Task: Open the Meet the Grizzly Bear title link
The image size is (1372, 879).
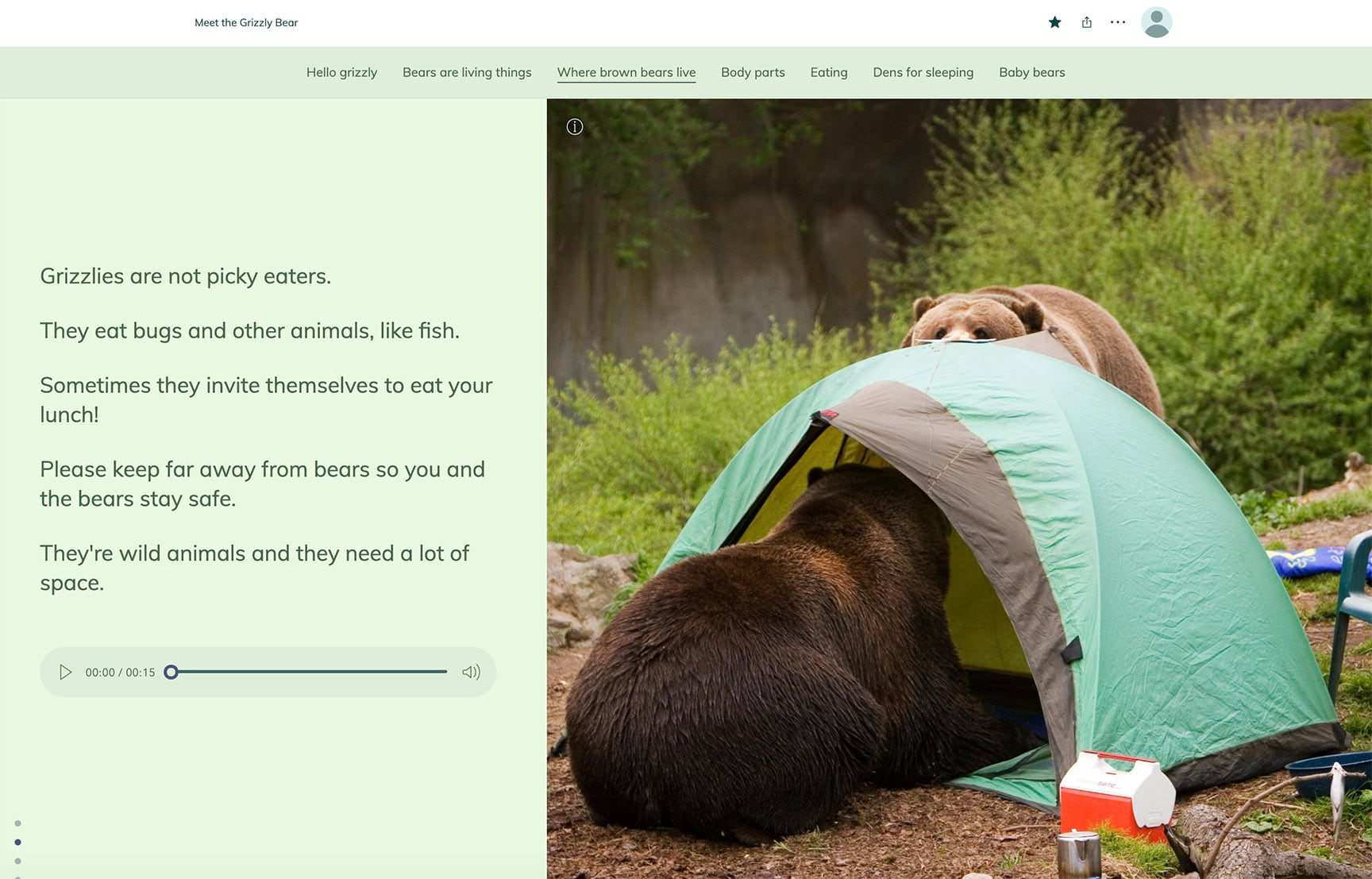Action: click(x=246, y=22)
